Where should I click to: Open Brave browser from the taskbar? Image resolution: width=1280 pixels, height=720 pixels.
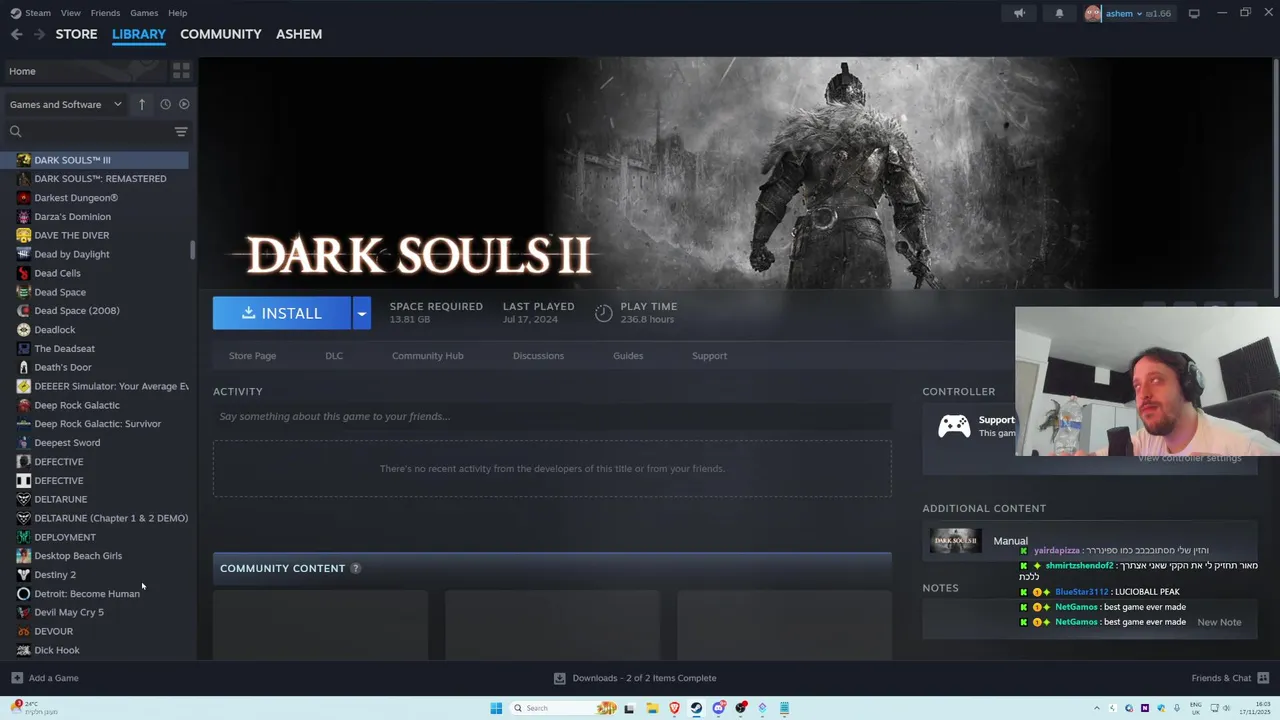pos(674,708)
